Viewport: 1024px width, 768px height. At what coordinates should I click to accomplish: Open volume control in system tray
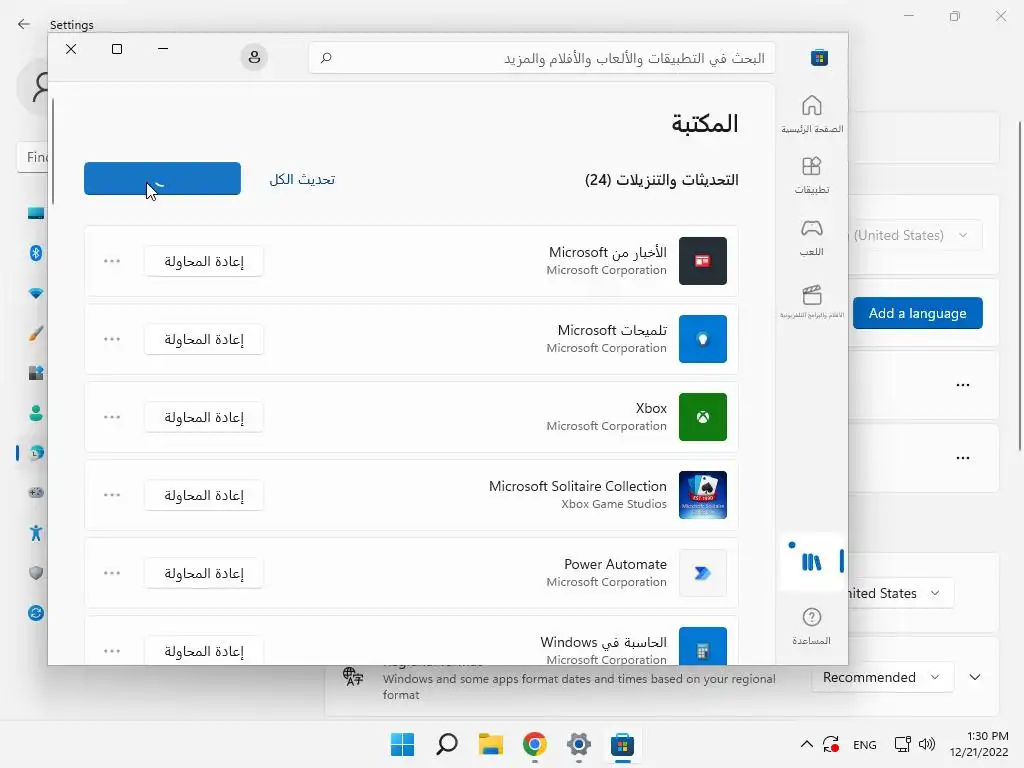click(927, 744)
